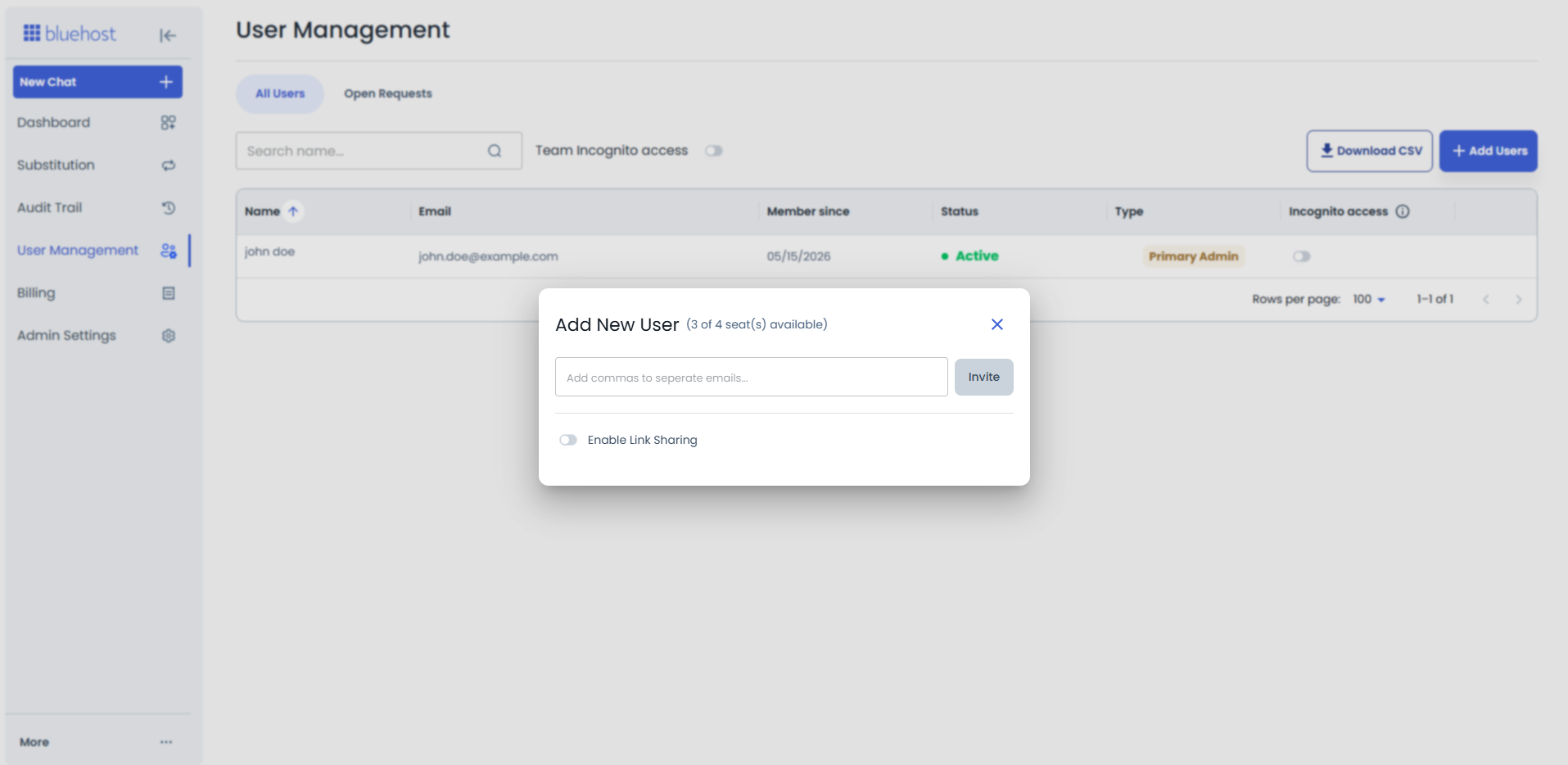Toggle Team Incognito access switch

coord(714,151)
